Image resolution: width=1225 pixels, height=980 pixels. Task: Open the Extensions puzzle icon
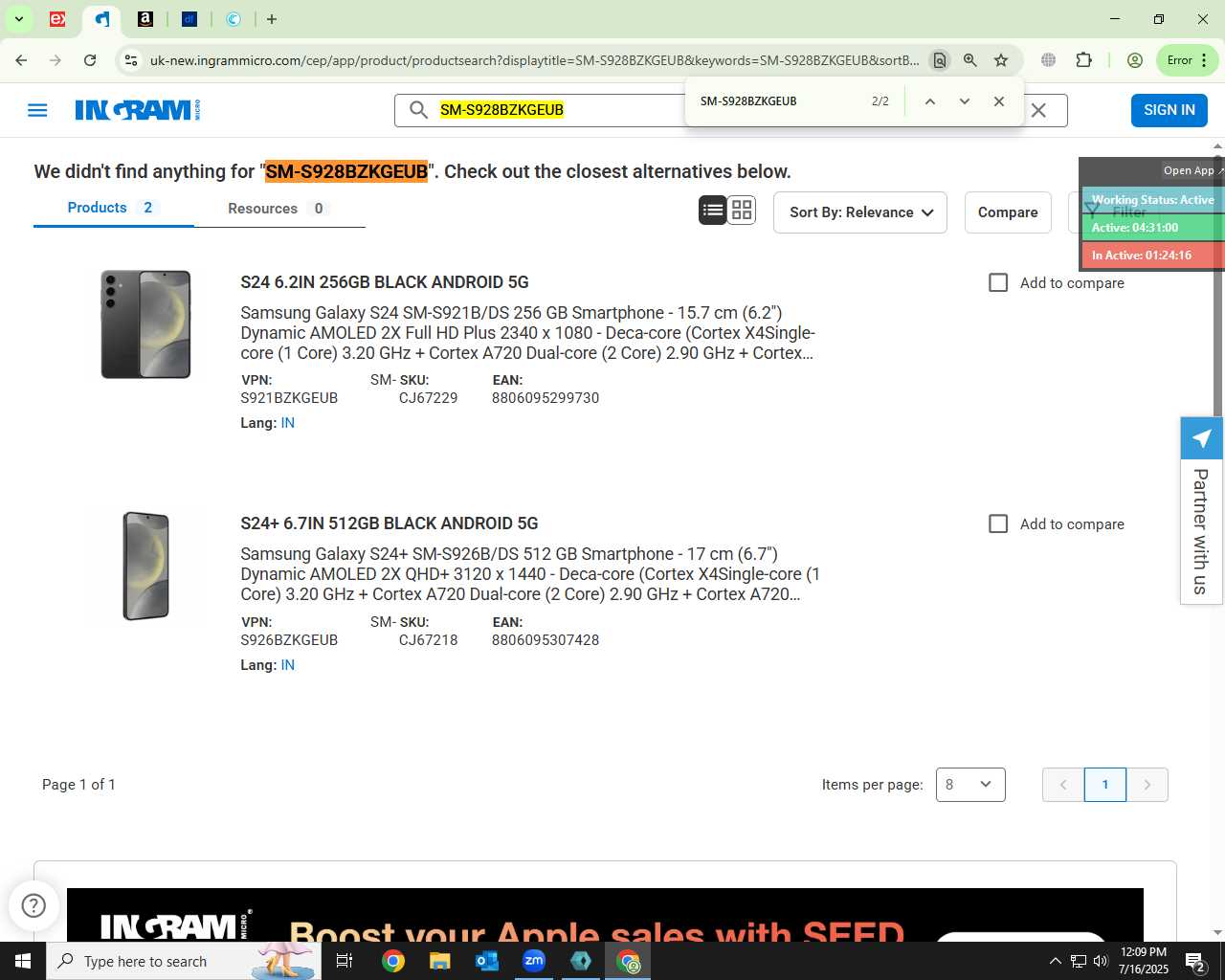(1083, 60)
